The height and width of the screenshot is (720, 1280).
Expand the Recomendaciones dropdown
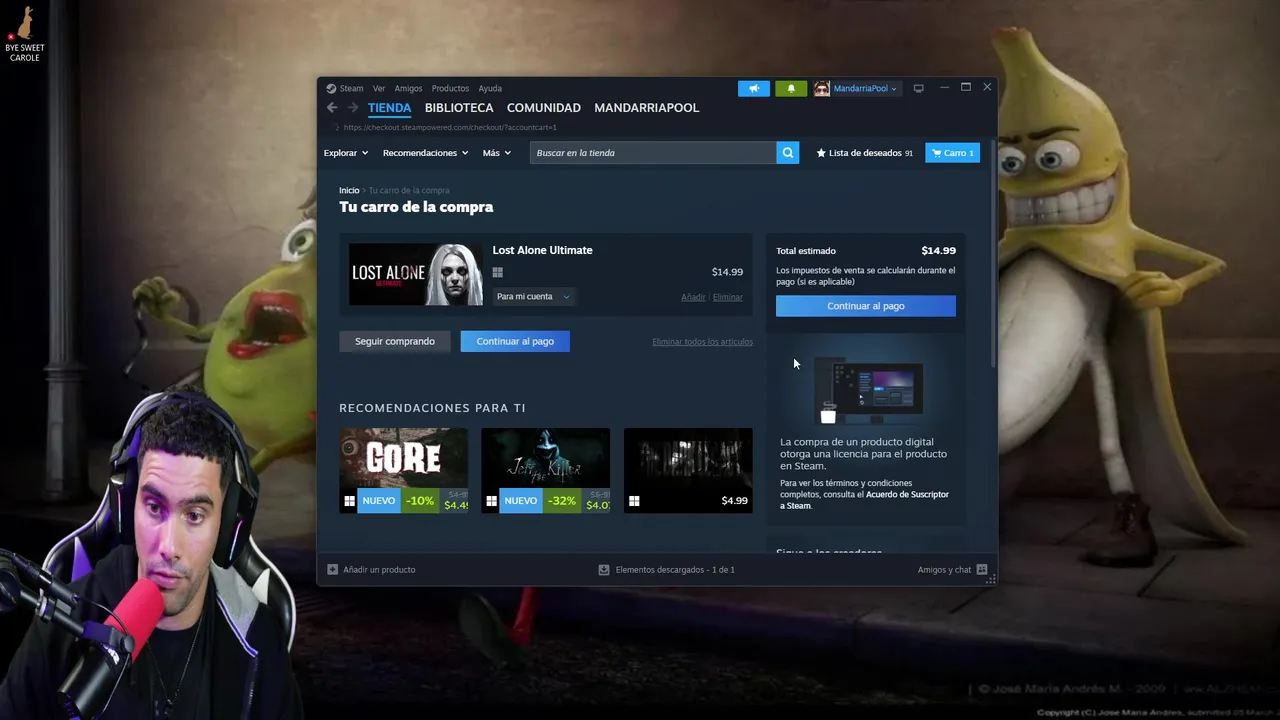click(425, 153)
